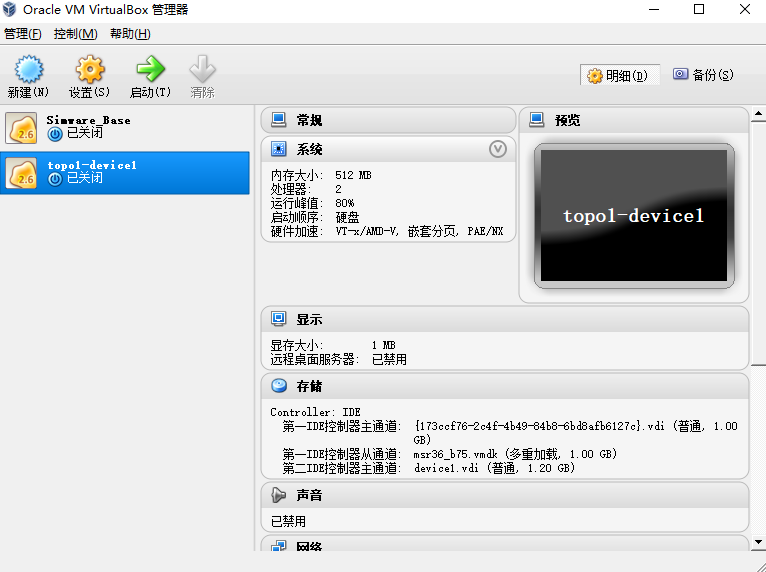Open the 控制(M) menu

click(76, 34)
